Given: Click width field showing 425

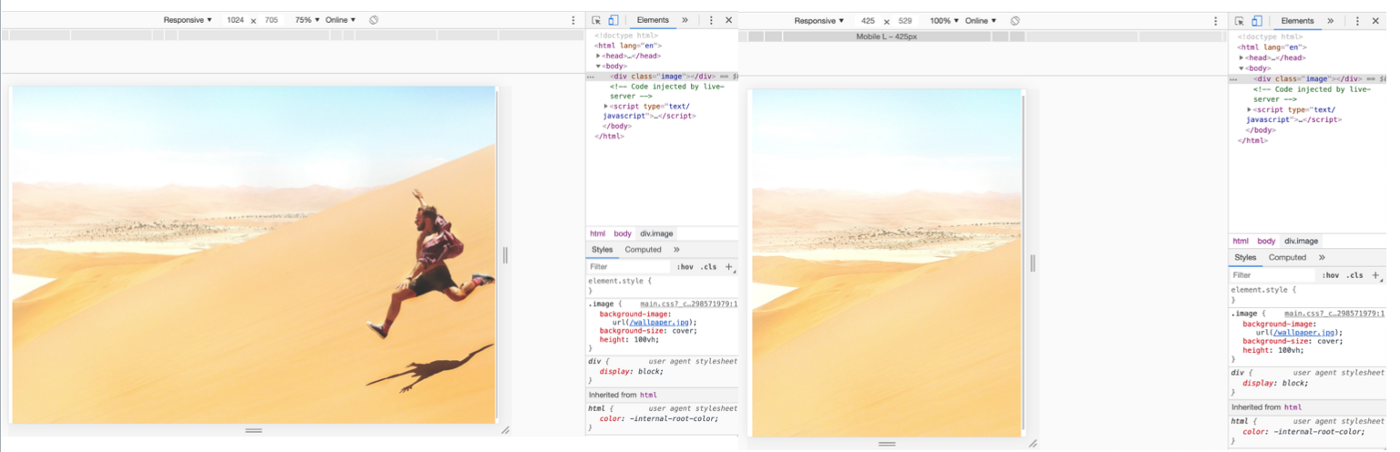Looking at the screenshot, I should (x=868, y=21).
